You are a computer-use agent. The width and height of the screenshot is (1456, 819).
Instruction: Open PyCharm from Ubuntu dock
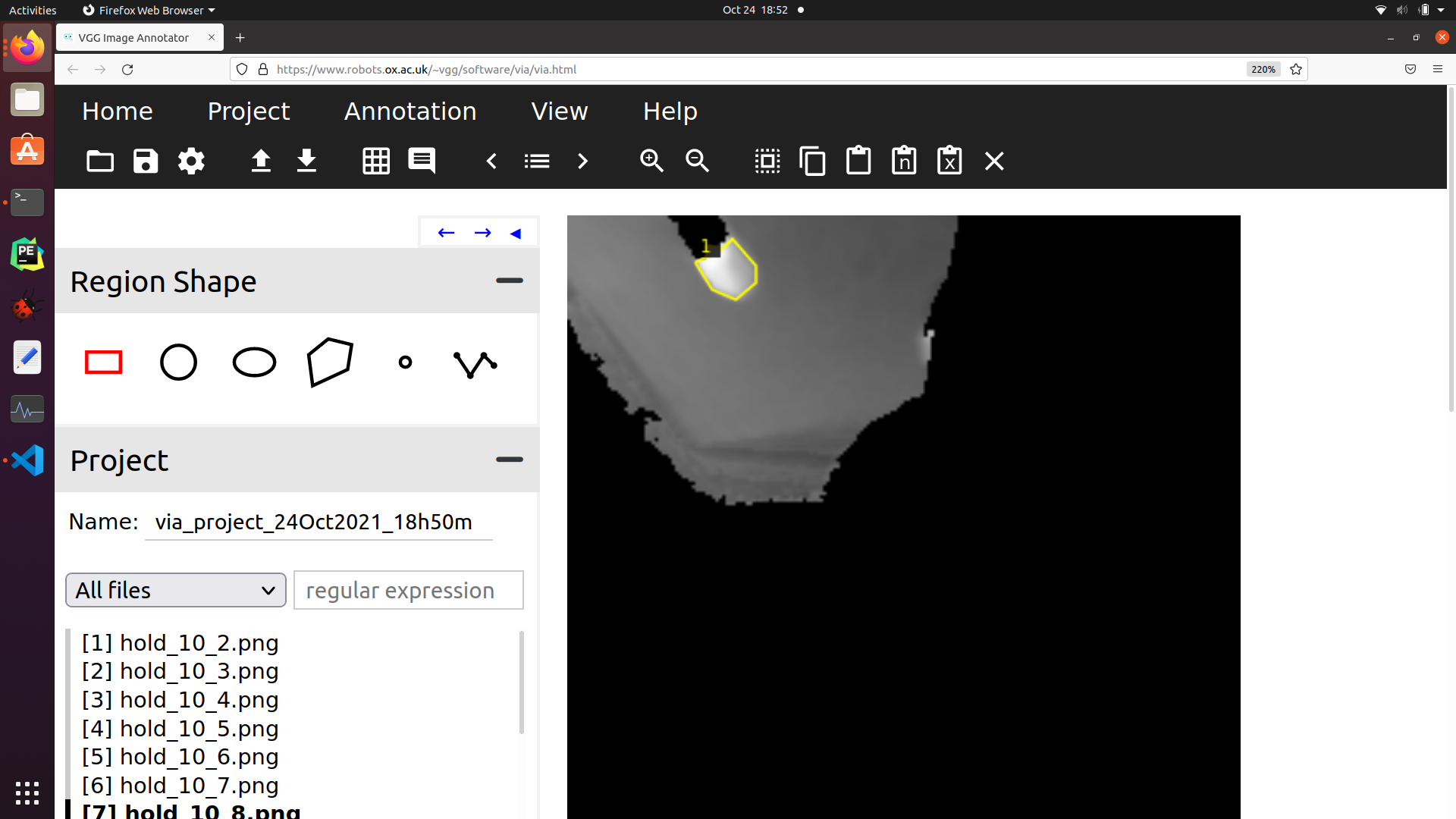pos(27,254)
